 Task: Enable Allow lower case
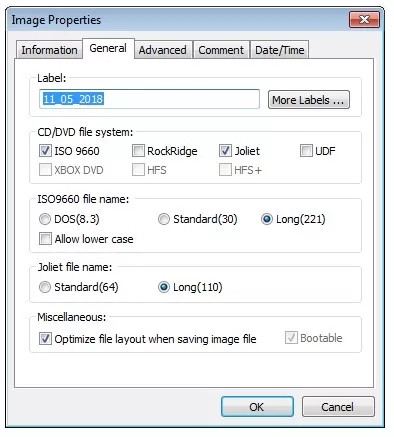click(45, 239)
